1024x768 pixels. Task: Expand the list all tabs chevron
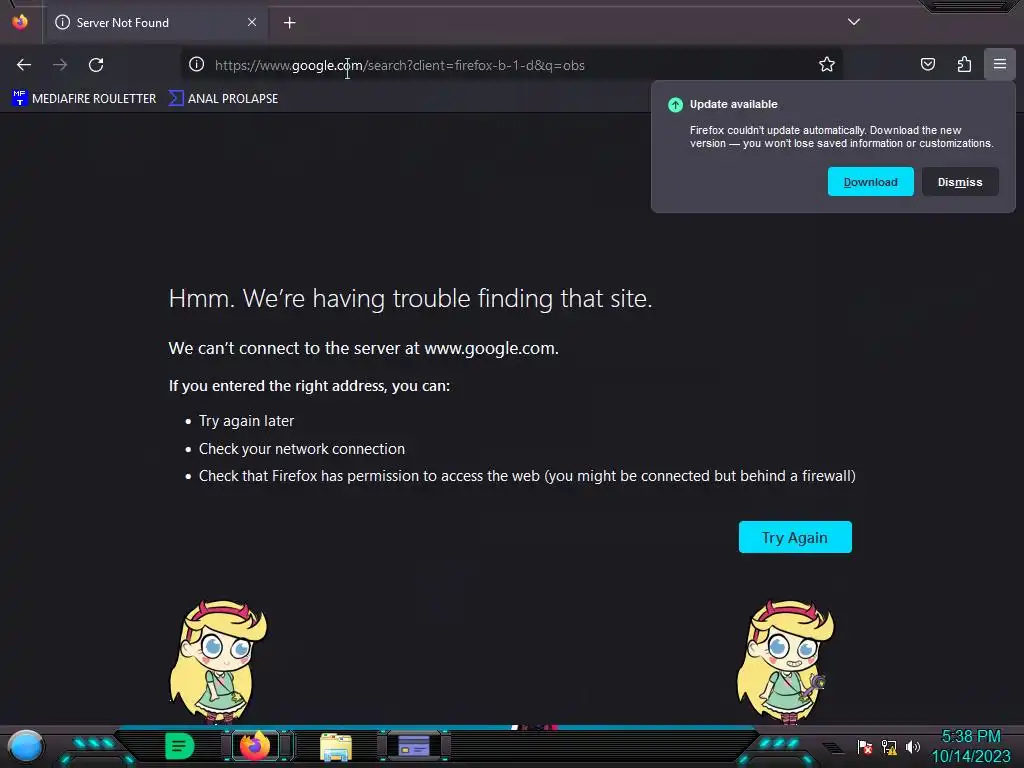pyautogui.click(x=854, y=22)
